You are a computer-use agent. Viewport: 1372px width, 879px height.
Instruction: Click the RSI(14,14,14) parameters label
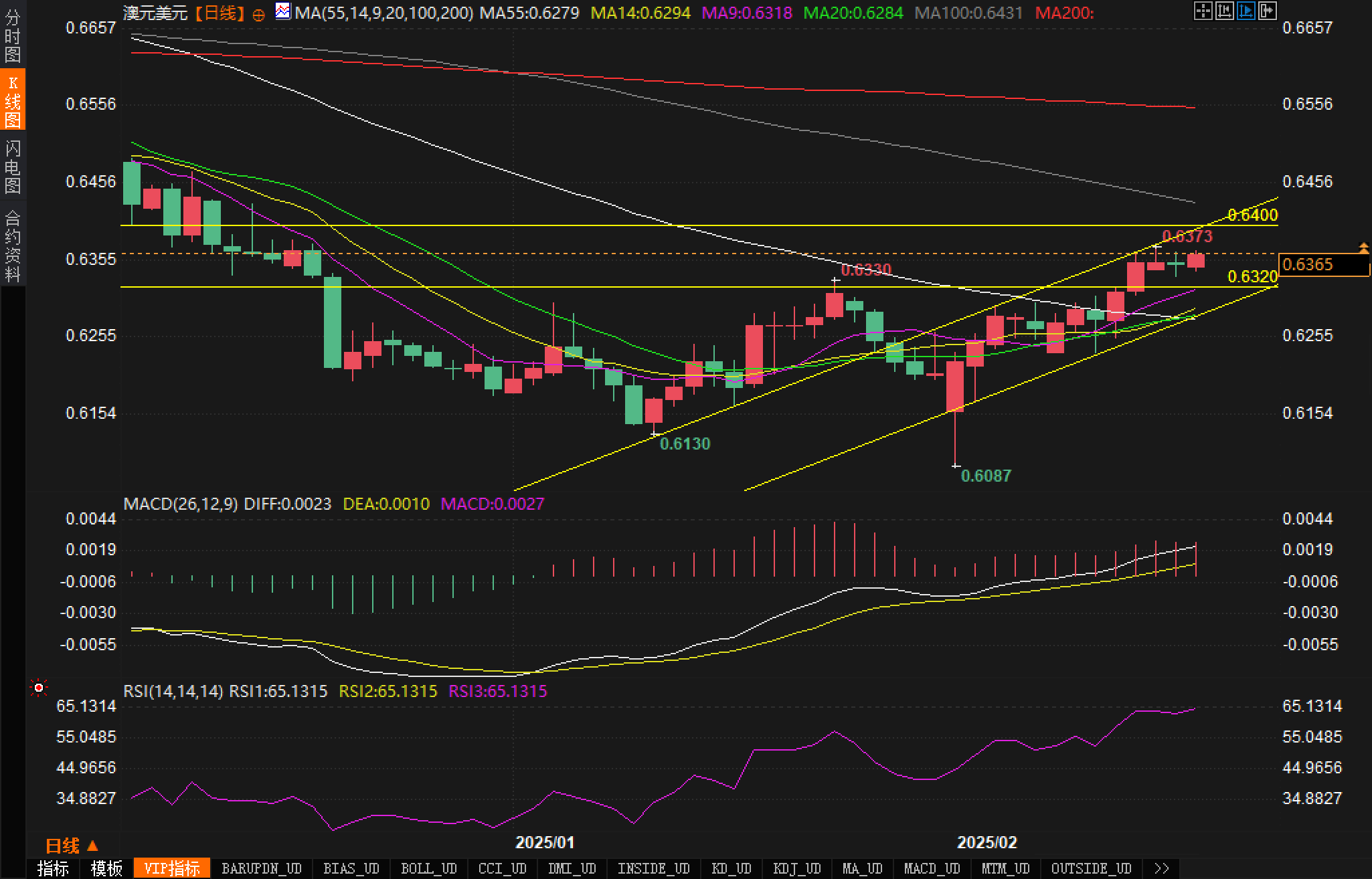pyautogui.click(x=173, y=691)
